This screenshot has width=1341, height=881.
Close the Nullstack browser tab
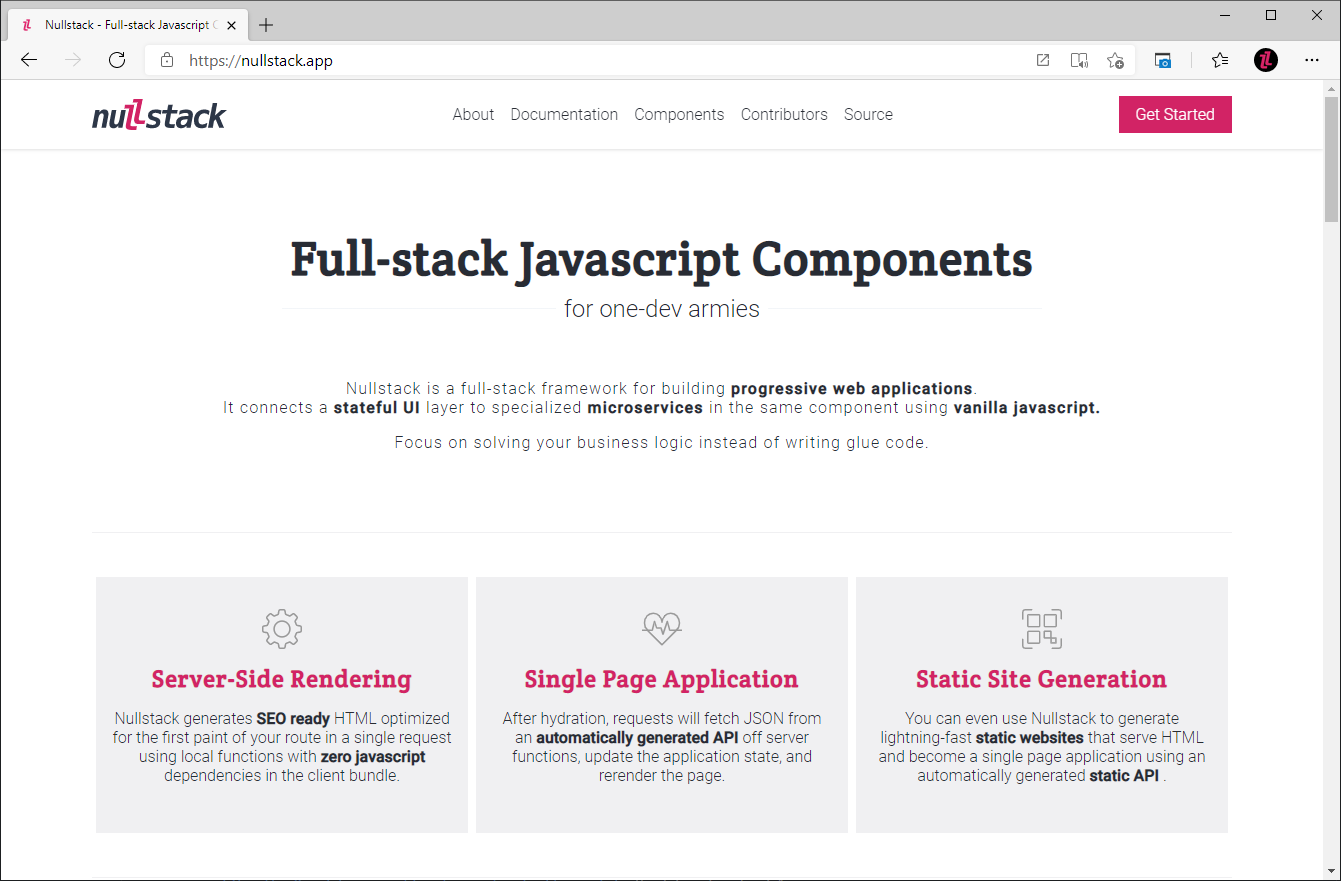[231, 25]
